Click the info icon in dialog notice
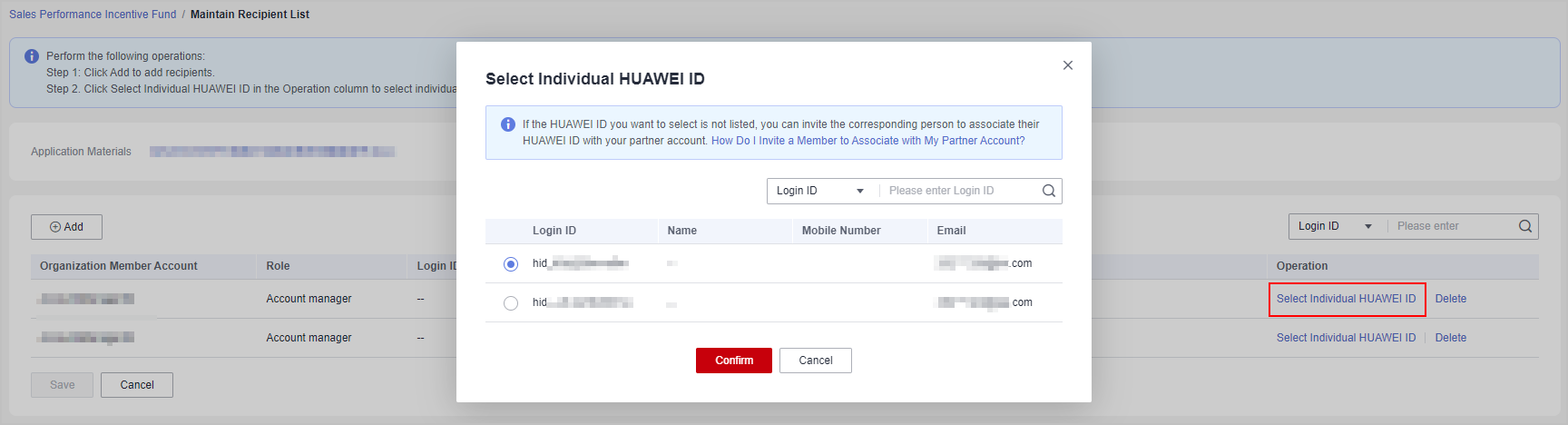This screenshot has width=1568, height=425. click(508, 124)
